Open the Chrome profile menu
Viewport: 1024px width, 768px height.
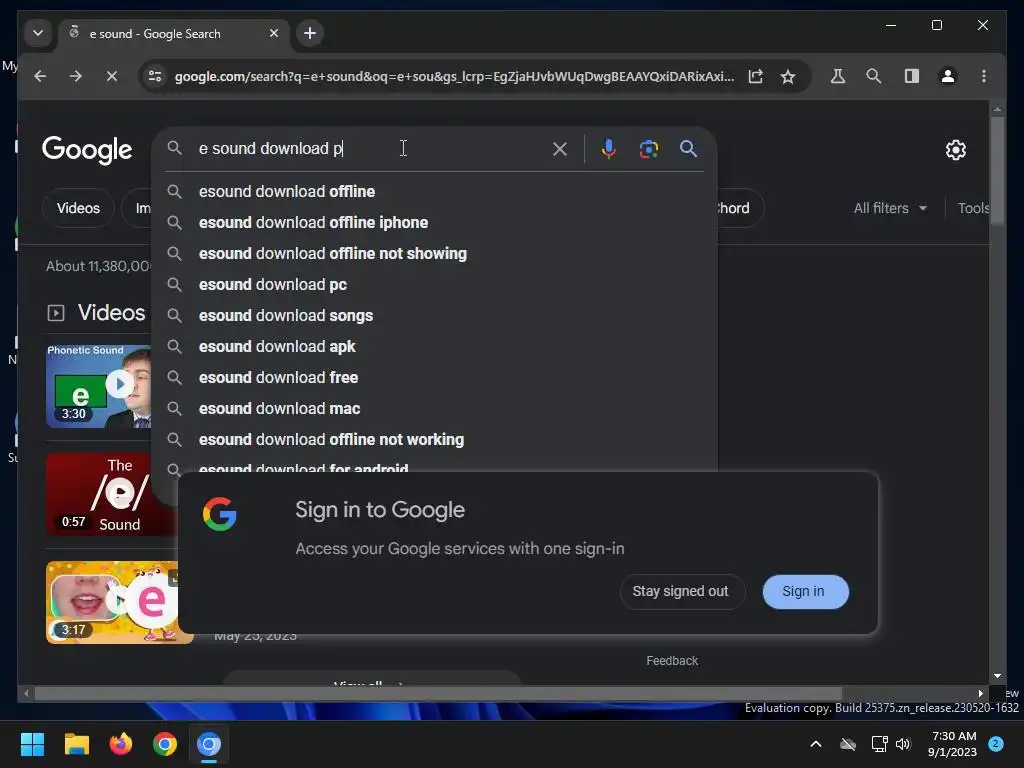click(x=948, y=76)
